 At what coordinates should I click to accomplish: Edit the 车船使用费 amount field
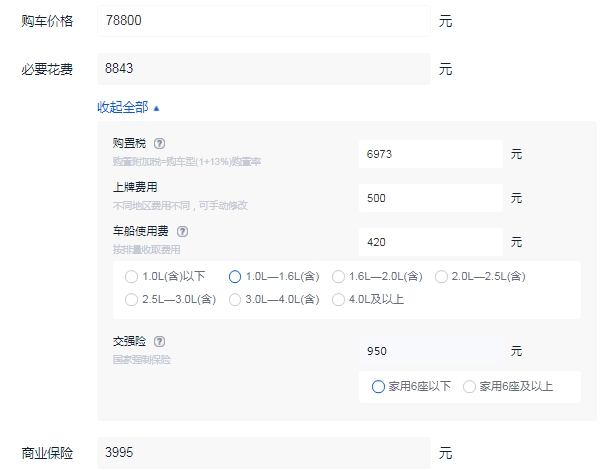(x=431, y=242)
